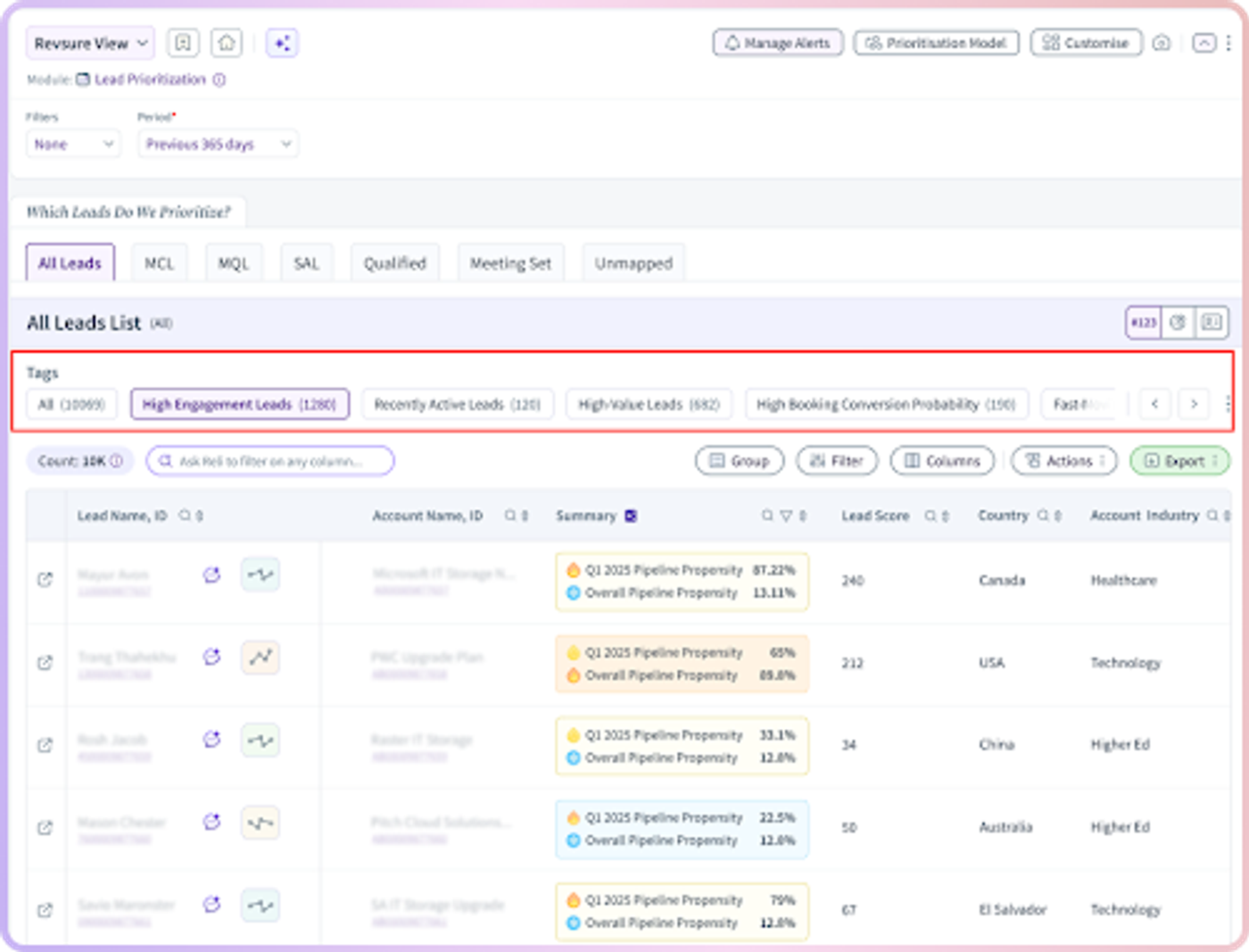Click the Group button
This screenshot has height=952, width=1249.
point(740,461)
